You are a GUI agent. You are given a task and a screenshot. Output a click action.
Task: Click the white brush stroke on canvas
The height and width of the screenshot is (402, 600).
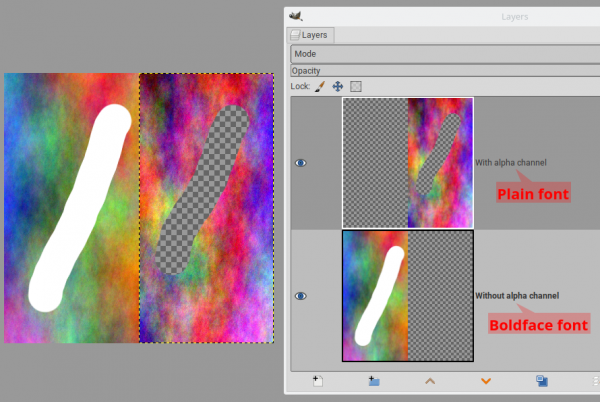[80, 208]
